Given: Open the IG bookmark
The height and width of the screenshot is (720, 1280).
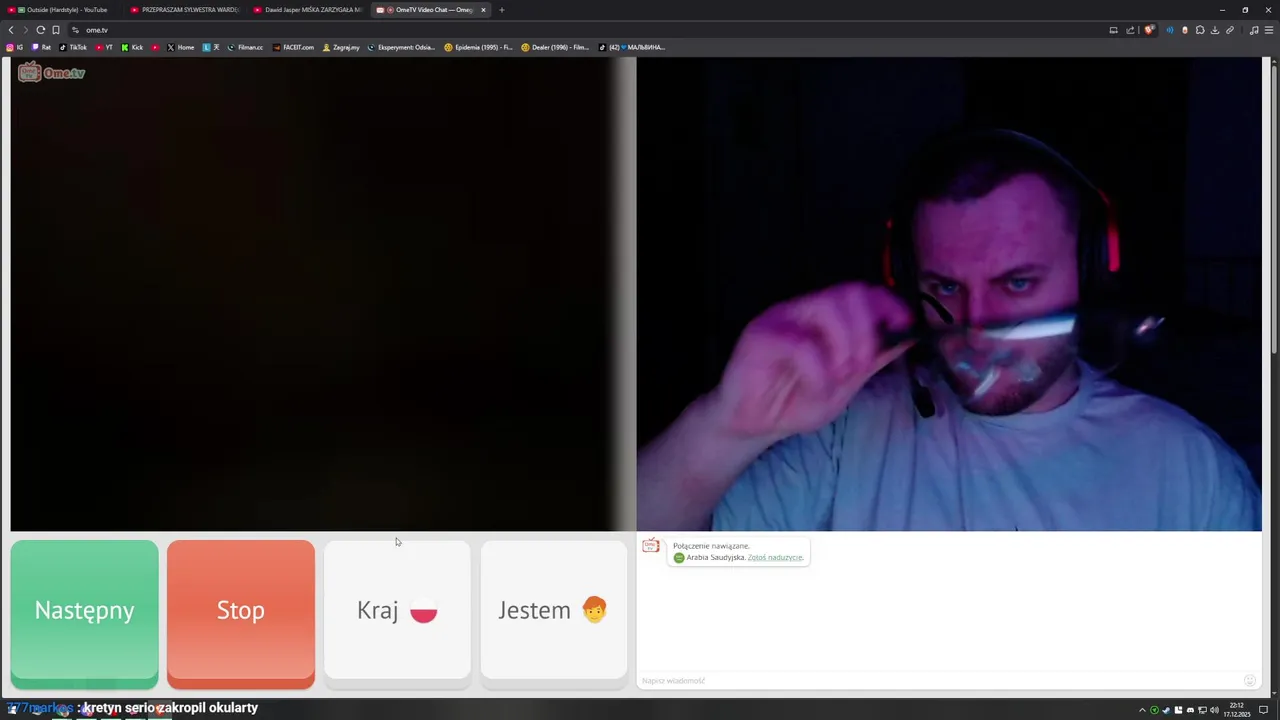Looking at the screenshot, I should pos(15,47).
